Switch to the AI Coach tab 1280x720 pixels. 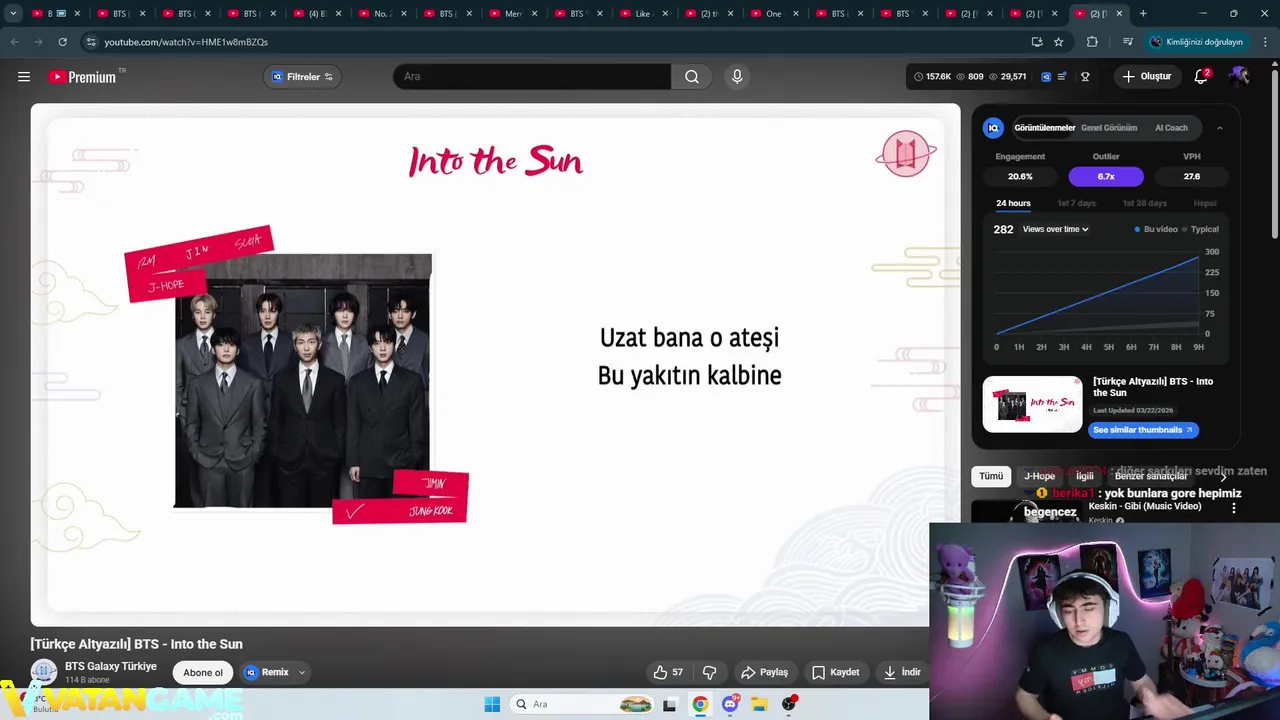pyautogui.click(x=1171, y=128)
